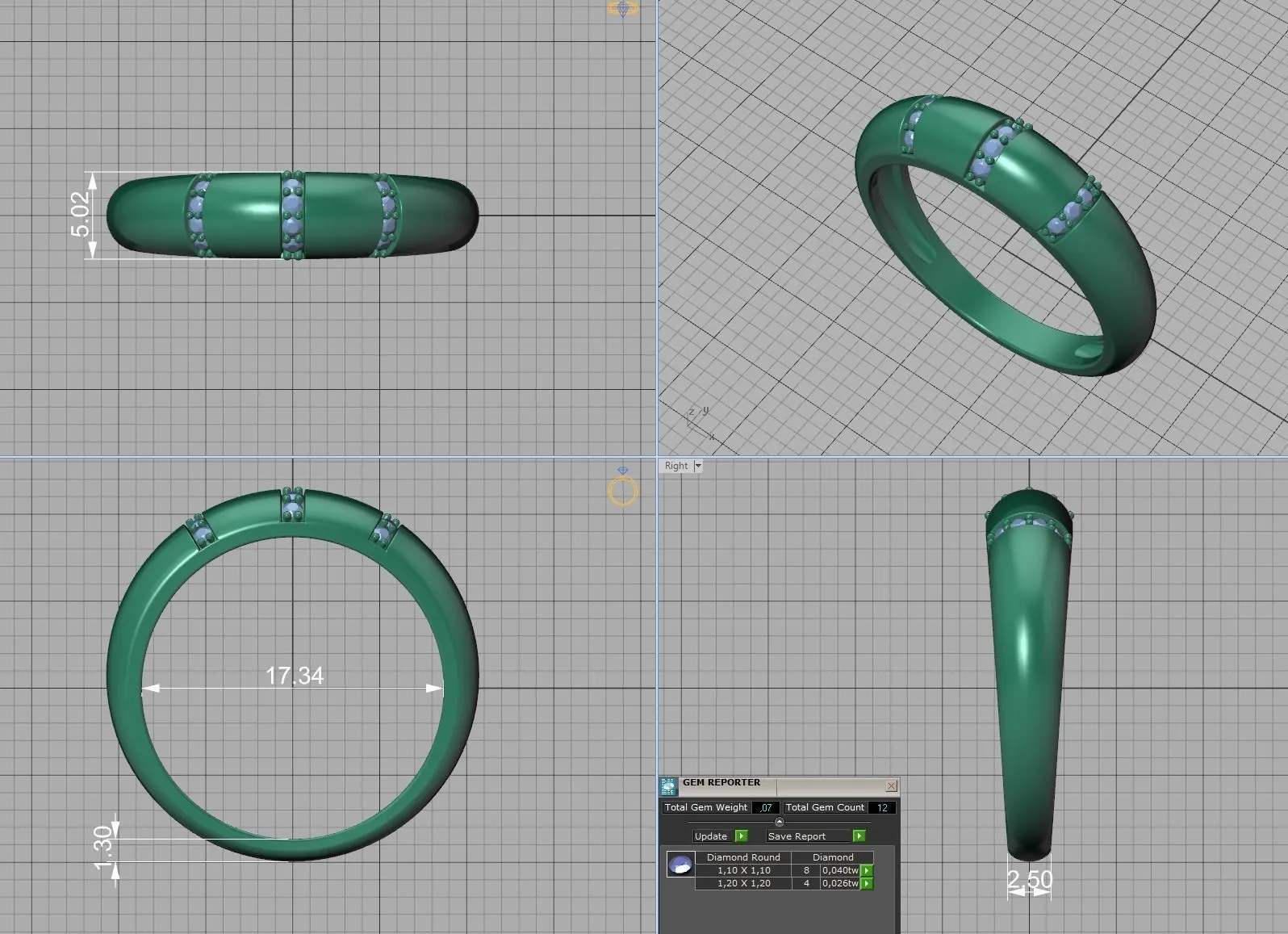This screenshot has width=1288, height=934.
Task: Click the green arrow next to Update
Action: [x=742, y=836]
